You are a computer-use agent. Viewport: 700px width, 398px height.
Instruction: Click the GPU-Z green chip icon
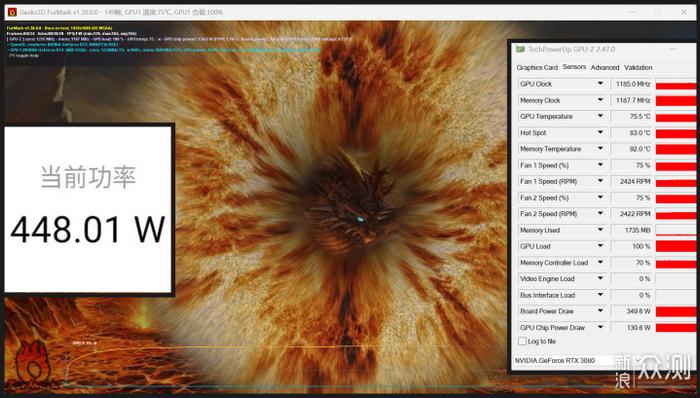pos(520,49)
